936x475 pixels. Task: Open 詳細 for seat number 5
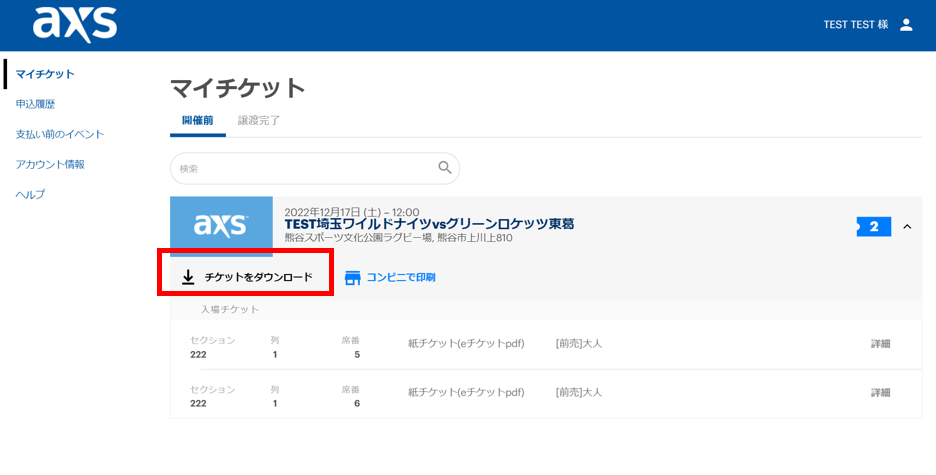pyautogui.click(x=880, y=344)
